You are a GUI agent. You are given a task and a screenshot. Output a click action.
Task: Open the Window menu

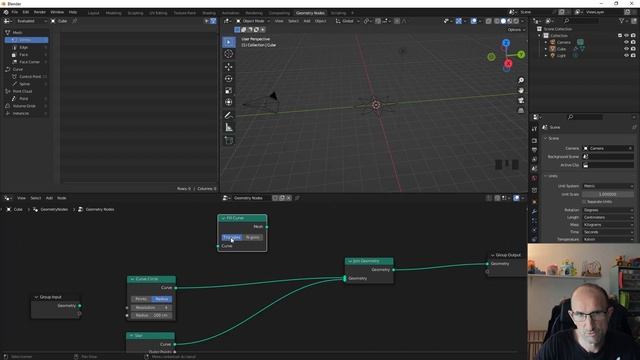tap(57, 12)
